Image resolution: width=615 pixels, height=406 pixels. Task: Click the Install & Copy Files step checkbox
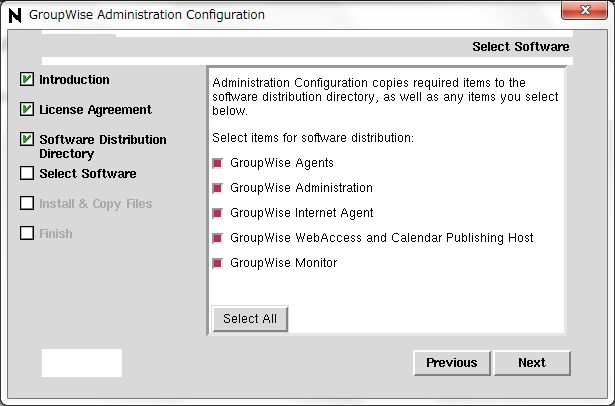click(x=27, y=203)
